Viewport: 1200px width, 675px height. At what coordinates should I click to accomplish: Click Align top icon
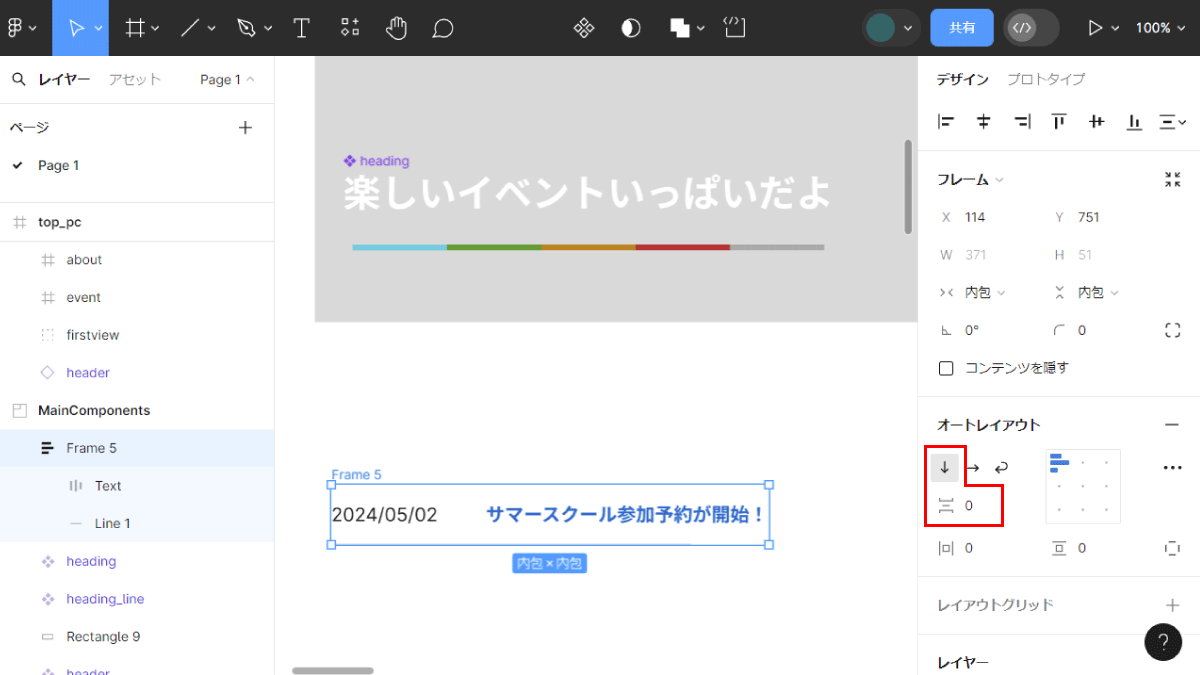1059,122
